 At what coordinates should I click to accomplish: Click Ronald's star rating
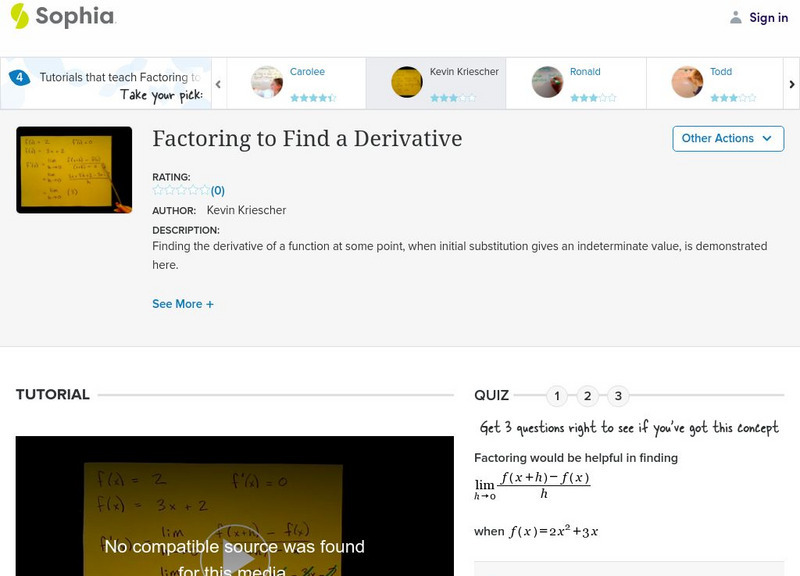593,97
